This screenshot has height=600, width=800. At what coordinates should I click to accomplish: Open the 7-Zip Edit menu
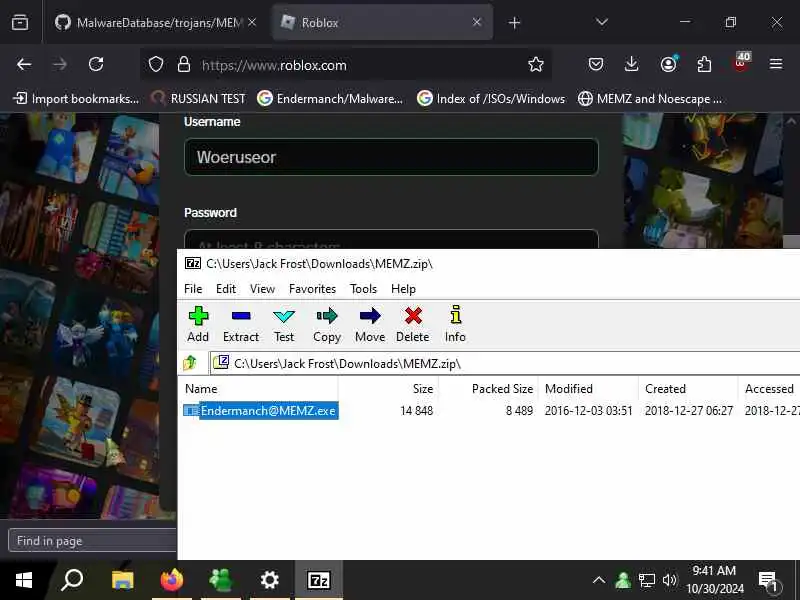pos(226,289)
